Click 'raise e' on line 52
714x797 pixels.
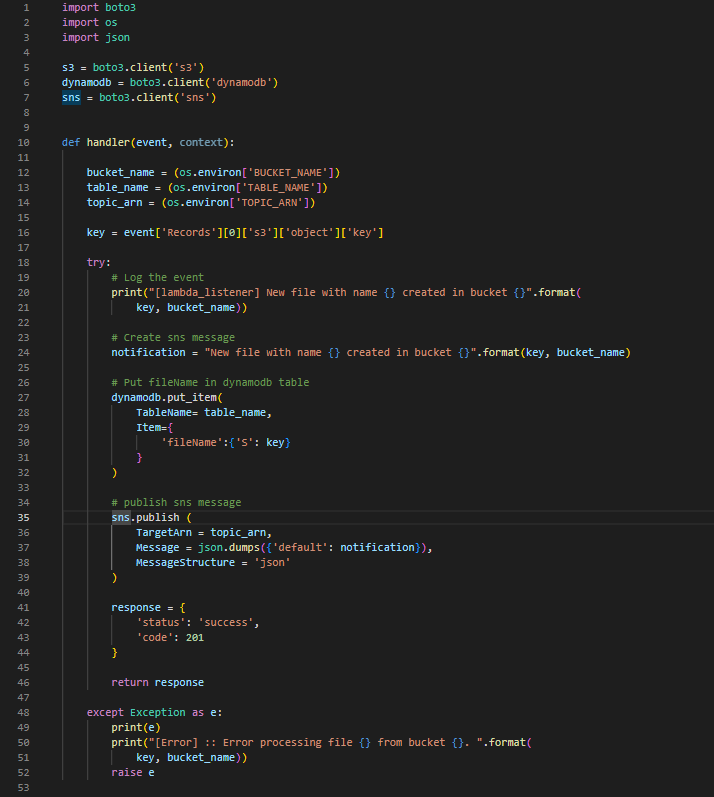pos(133,773)
